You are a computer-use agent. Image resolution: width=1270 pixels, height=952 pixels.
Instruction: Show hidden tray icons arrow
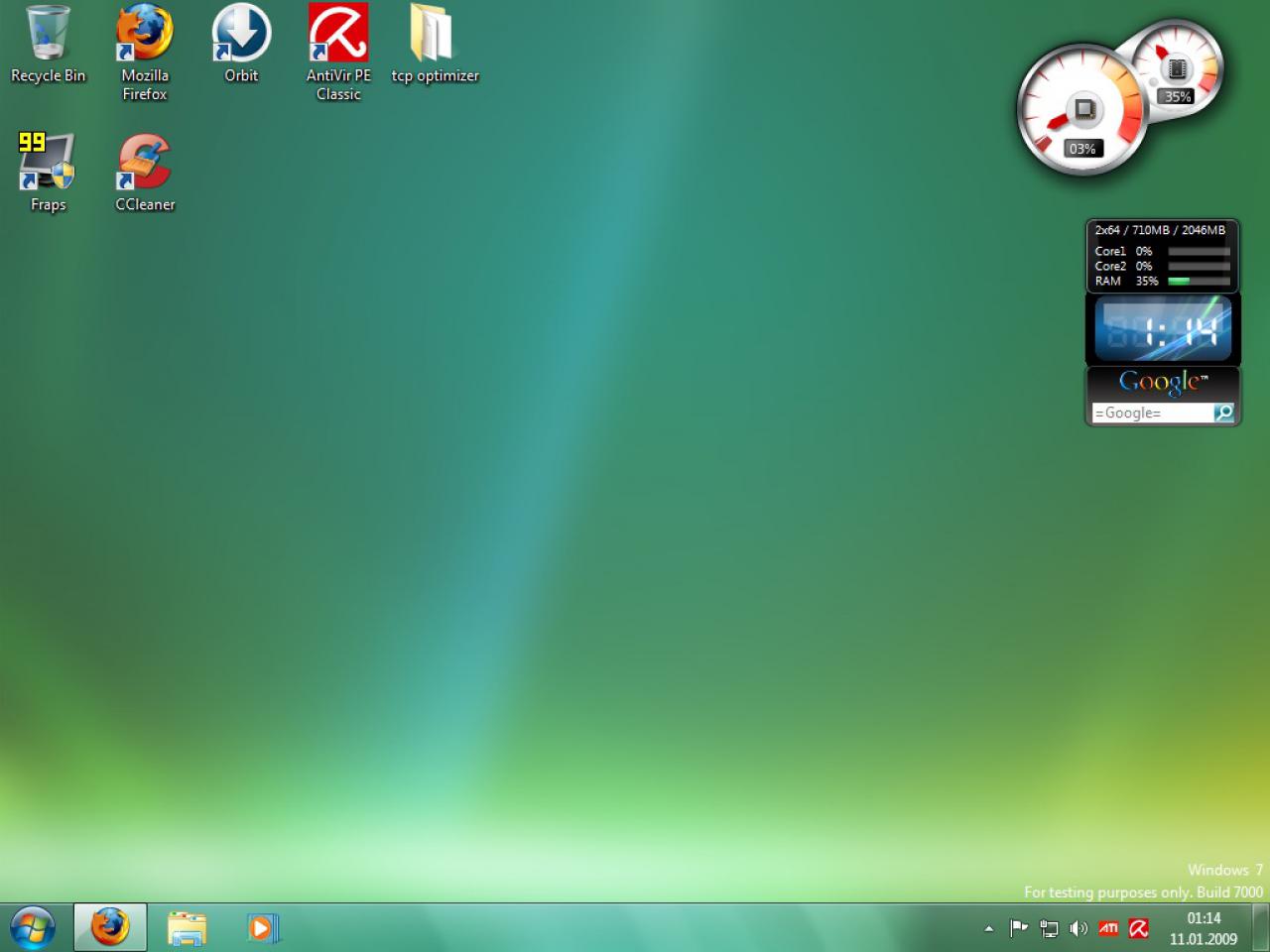click(x=988, y=929)
